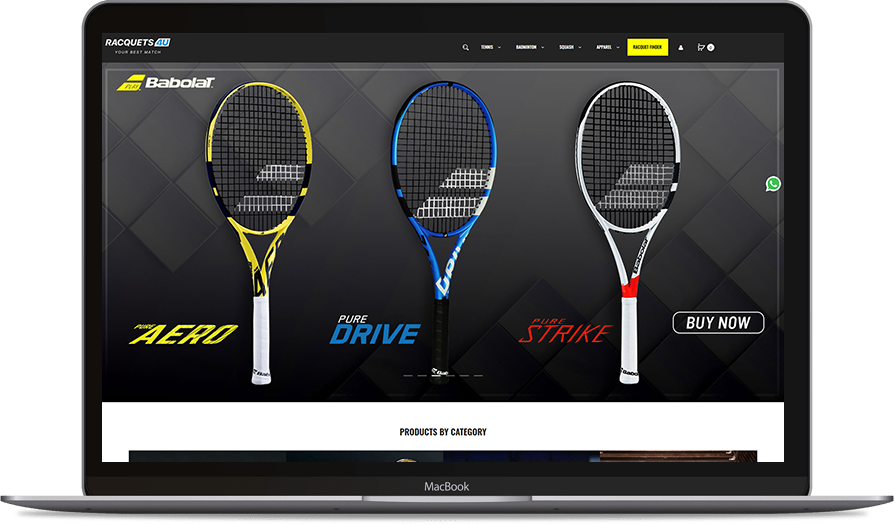Open the Apparel menu item
The image size is (894, 524).
[604, 47]
